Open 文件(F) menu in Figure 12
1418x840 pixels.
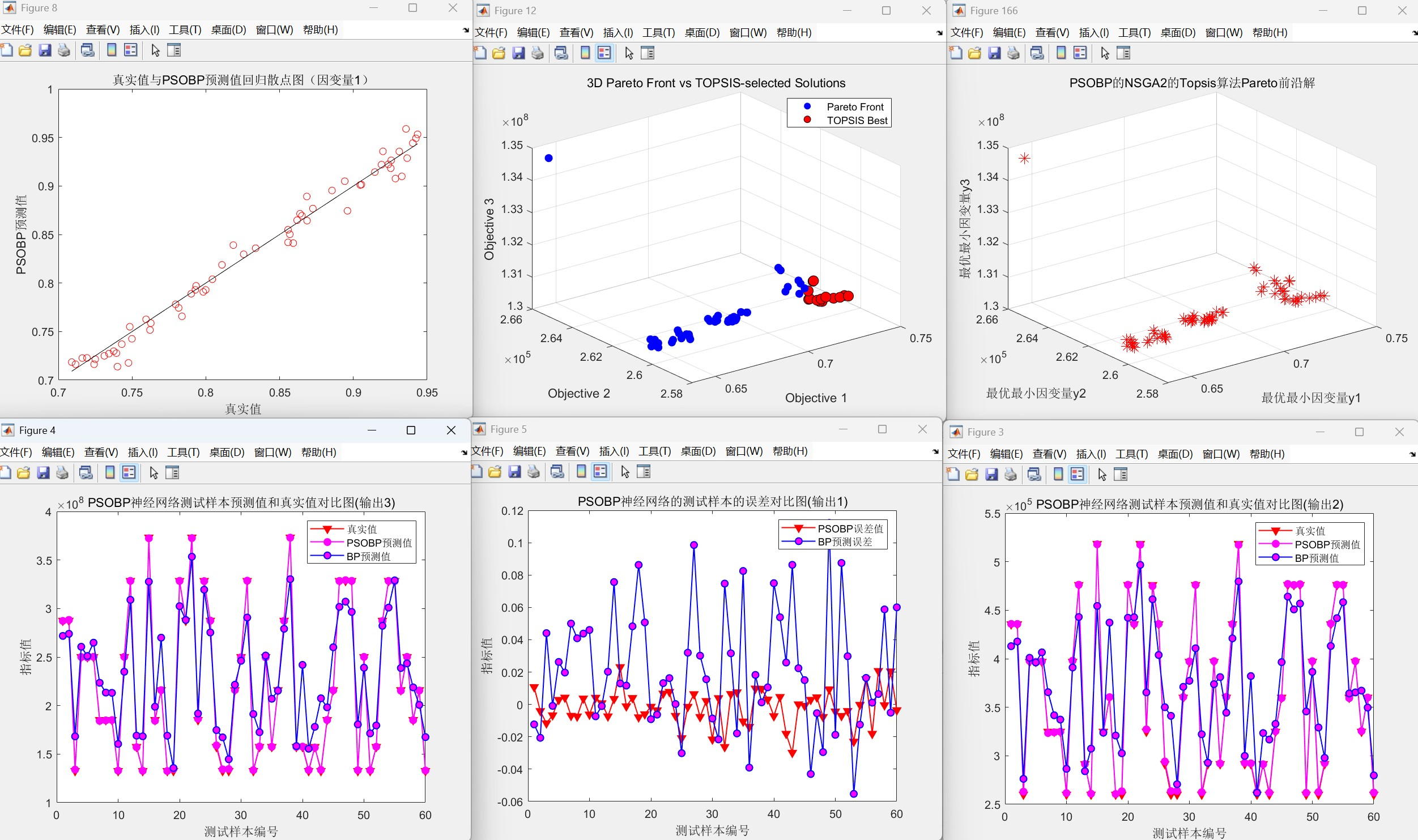click(x=491, y=33)
